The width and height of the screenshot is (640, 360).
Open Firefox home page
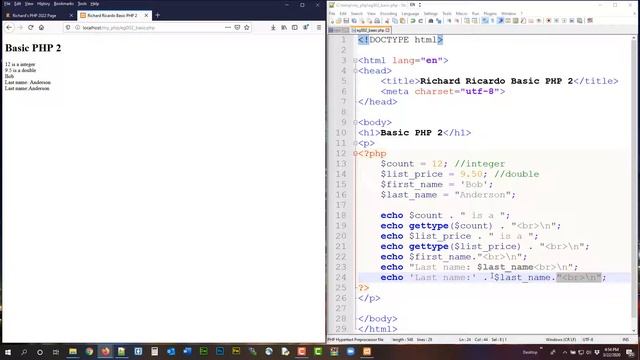41,27
